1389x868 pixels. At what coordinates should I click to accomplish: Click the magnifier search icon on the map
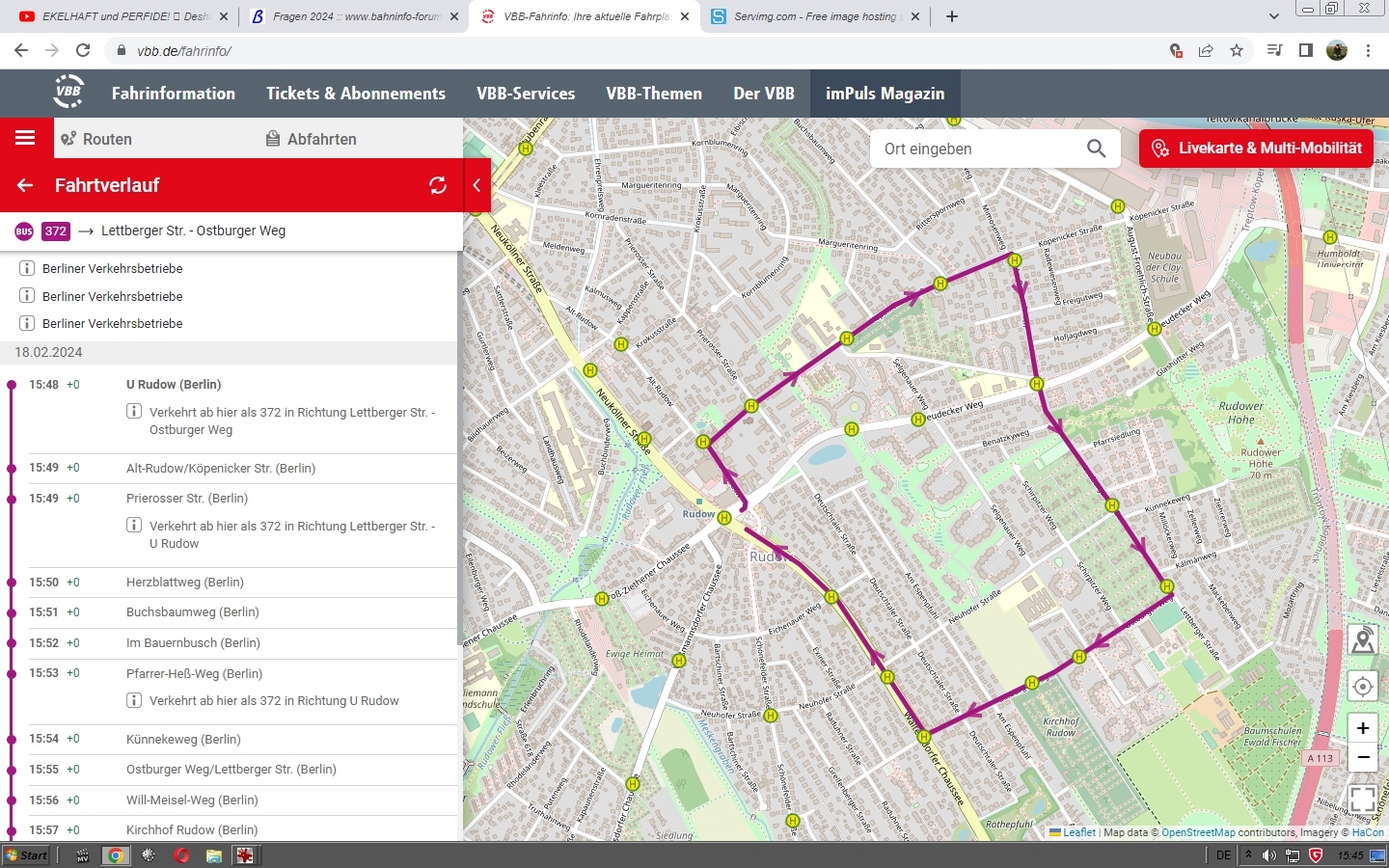1096,149
